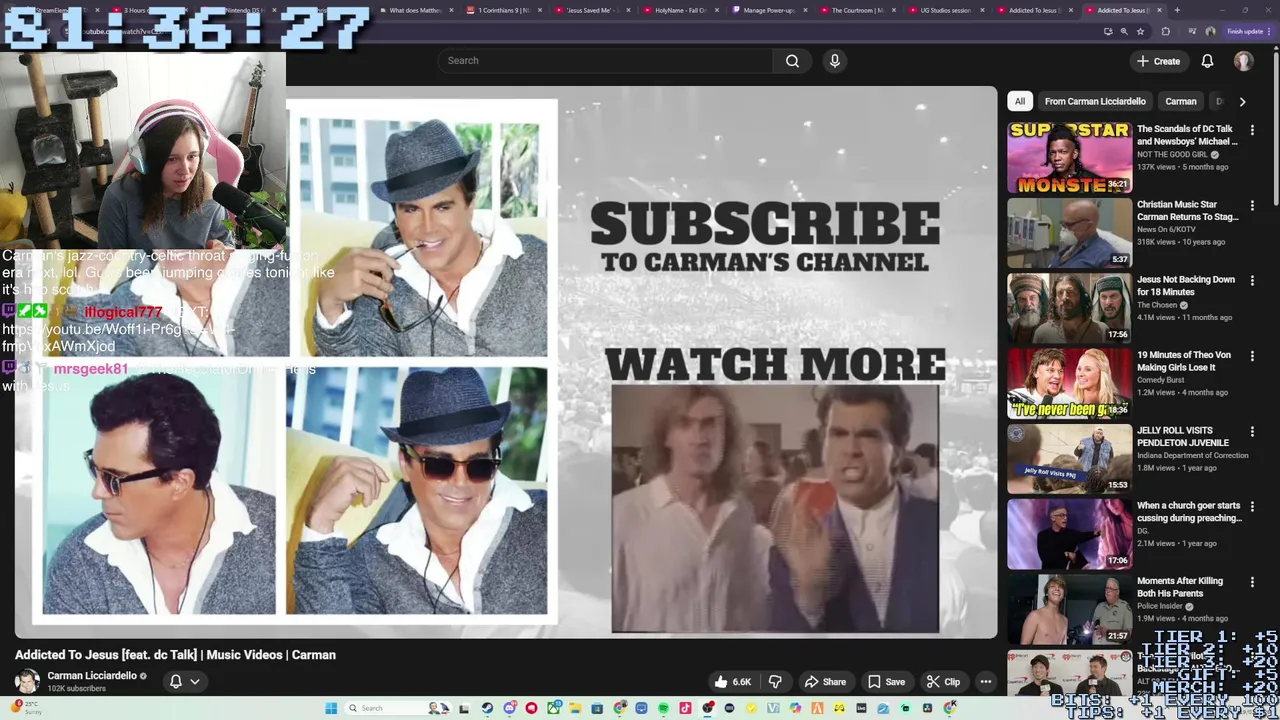Open the YouTube account avatar menu

point(1243,61)
